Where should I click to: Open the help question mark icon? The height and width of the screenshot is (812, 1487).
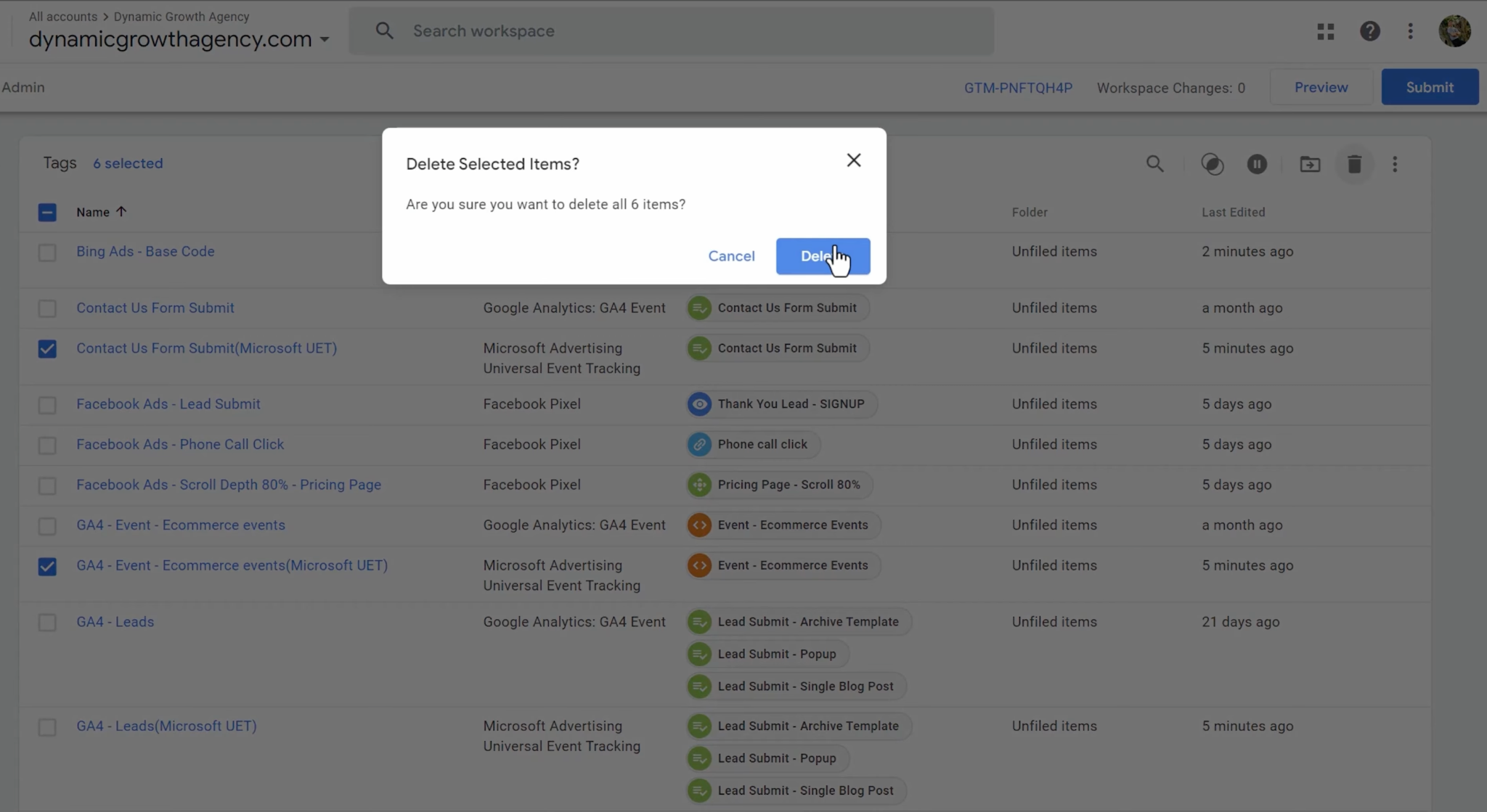1369,31
